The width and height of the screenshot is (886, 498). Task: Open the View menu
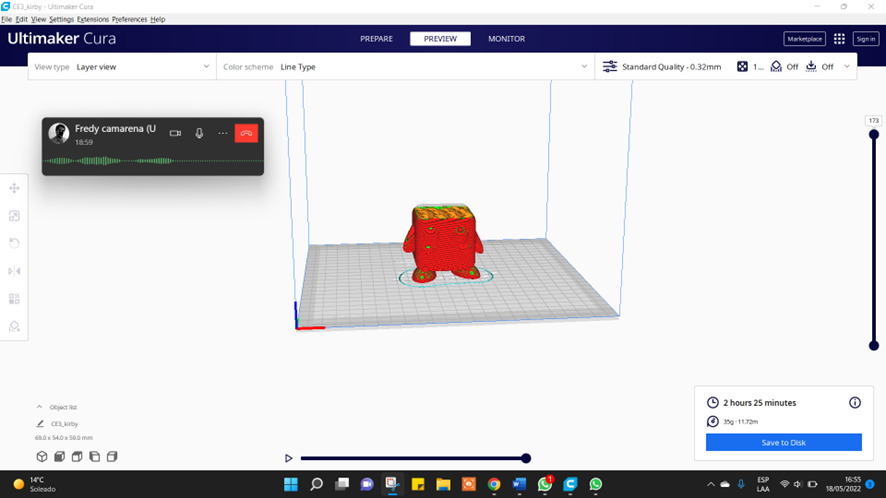38,19
